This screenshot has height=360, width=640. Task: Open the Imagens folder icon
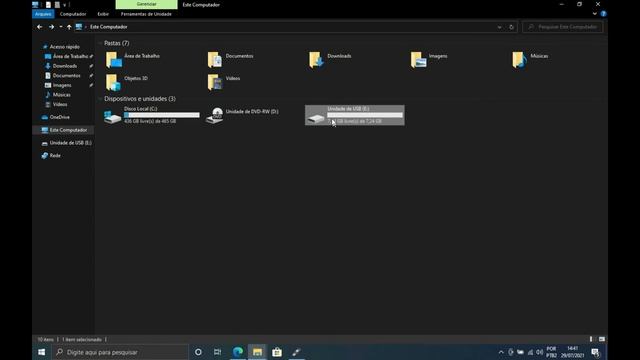[x=418, y=60]
